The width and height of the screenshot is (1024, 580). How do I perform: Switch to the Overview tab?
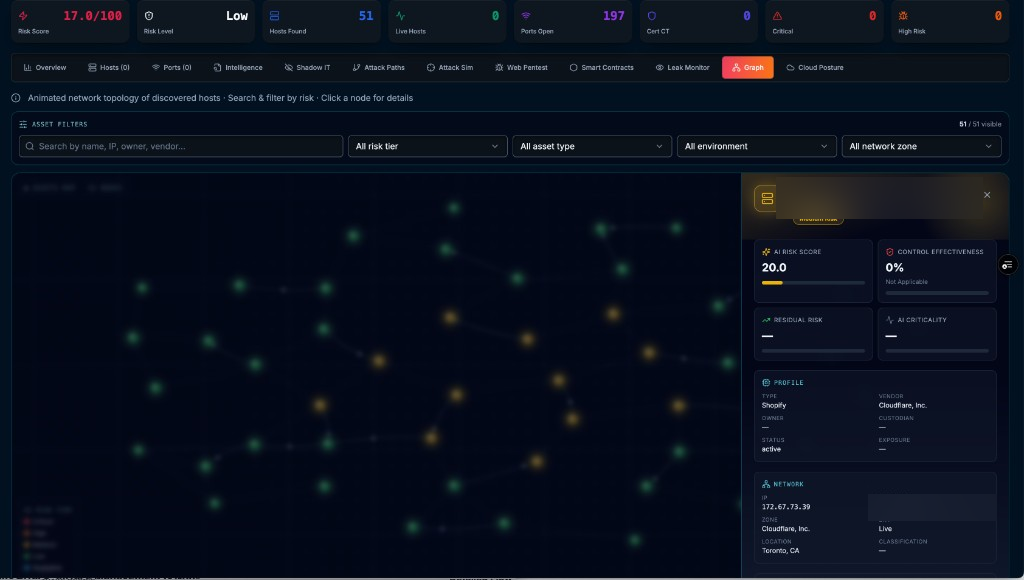[45, 67]
